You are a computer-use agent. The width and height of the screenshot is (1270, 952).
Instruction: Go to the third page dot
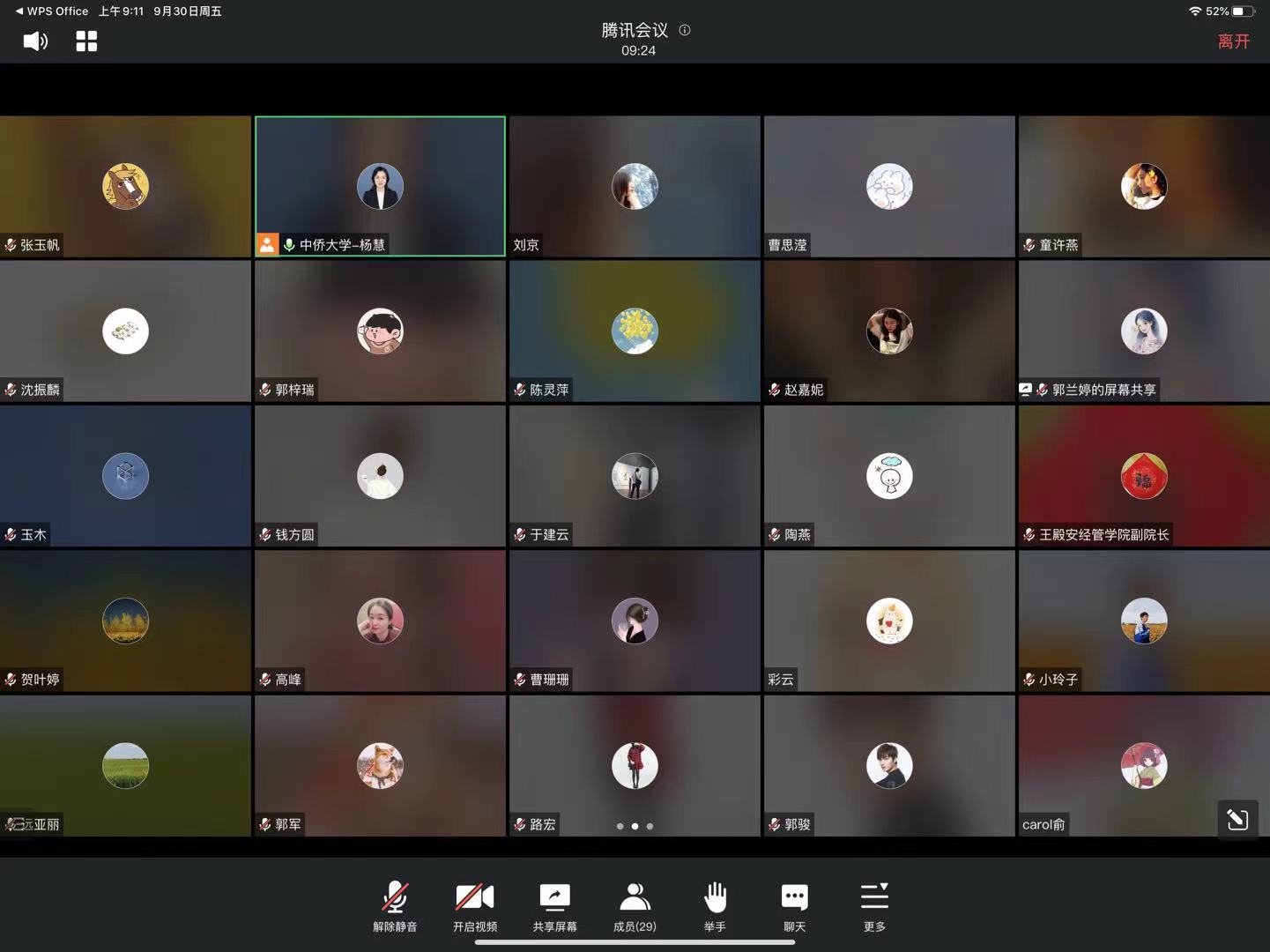pos(650,826)
